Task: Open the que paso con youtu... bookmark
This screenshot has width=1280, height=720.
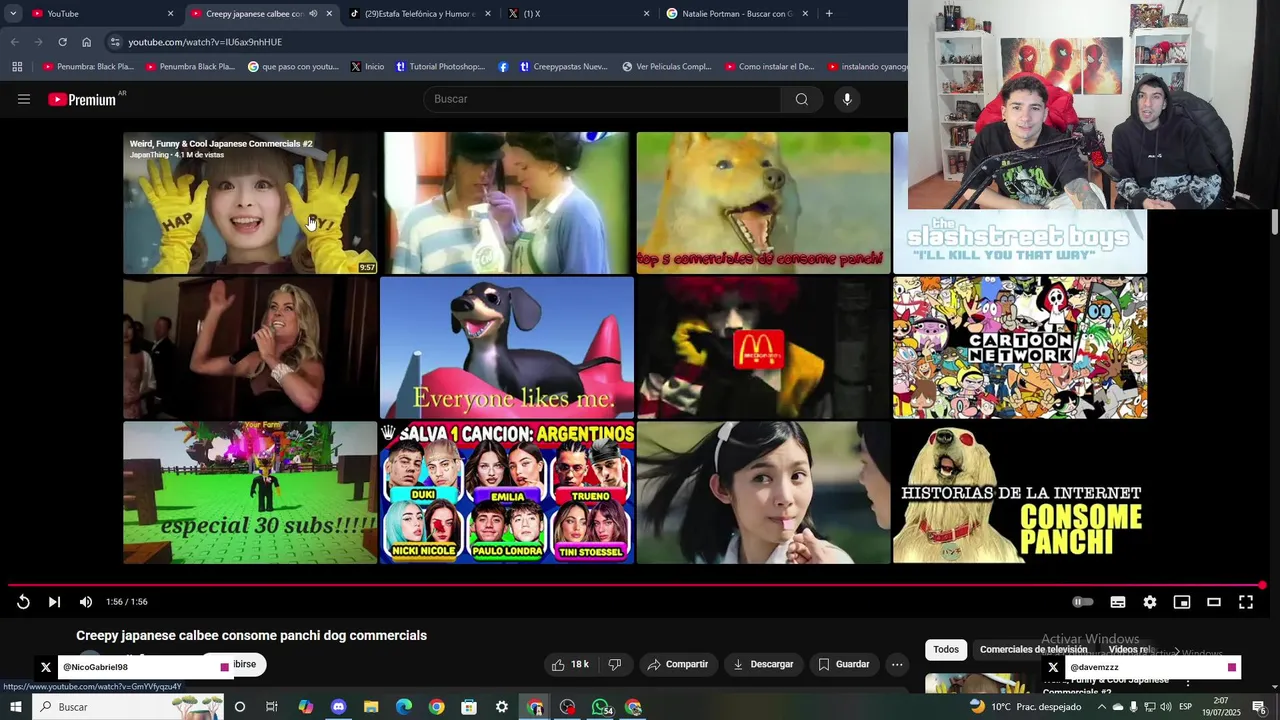Action: pyautogui.click(x=293, y=67)
